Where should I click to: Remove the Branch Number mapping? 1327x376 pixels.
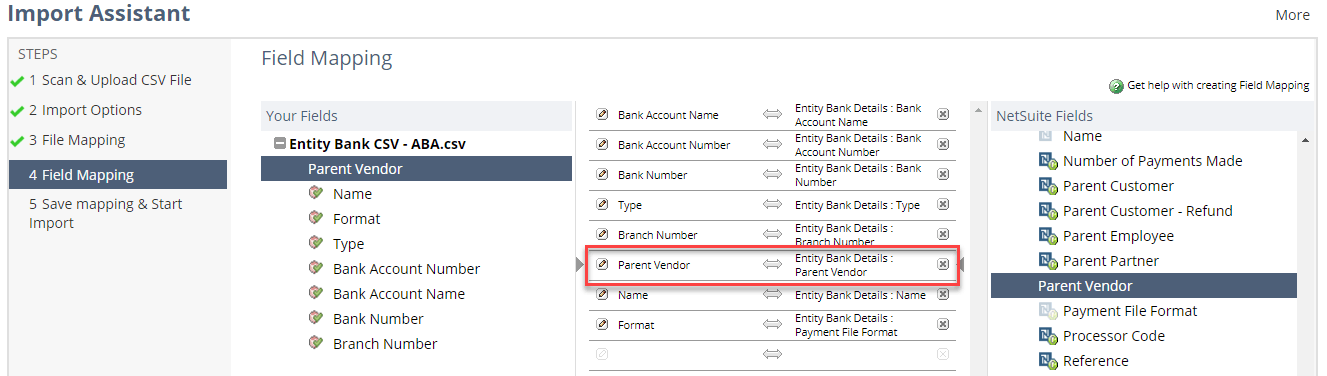[943, 235]
